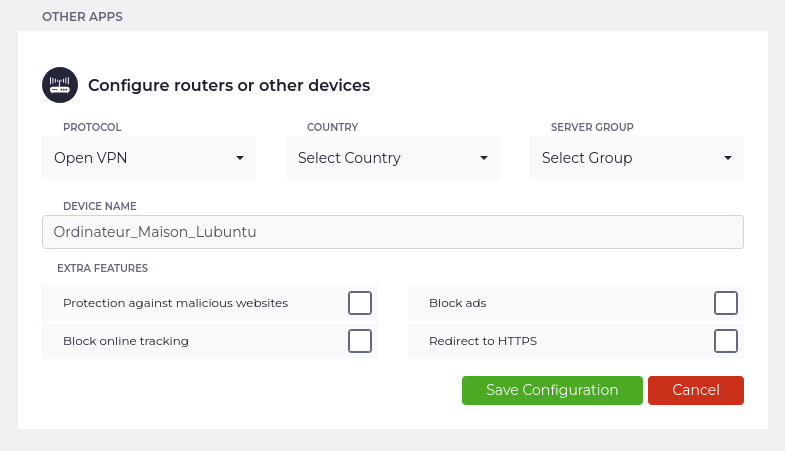Click the Server Group dropdown arrow
The height and width of the screenshot is (451, 785).
(728, 158)
